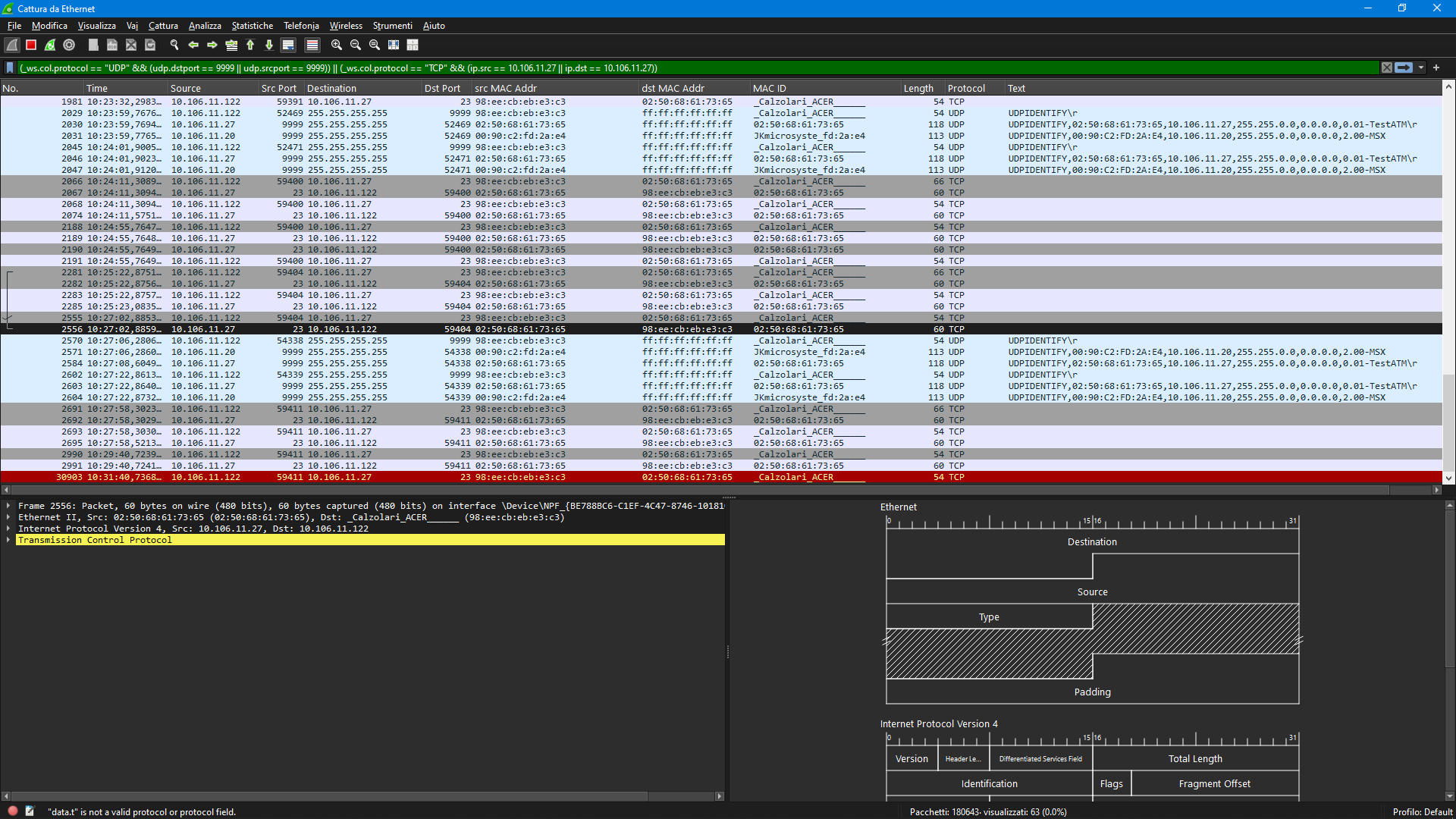Click the Profilo: Default status label
The width and height of the screenshot is (1456, 819).
tap(1422, 811)
